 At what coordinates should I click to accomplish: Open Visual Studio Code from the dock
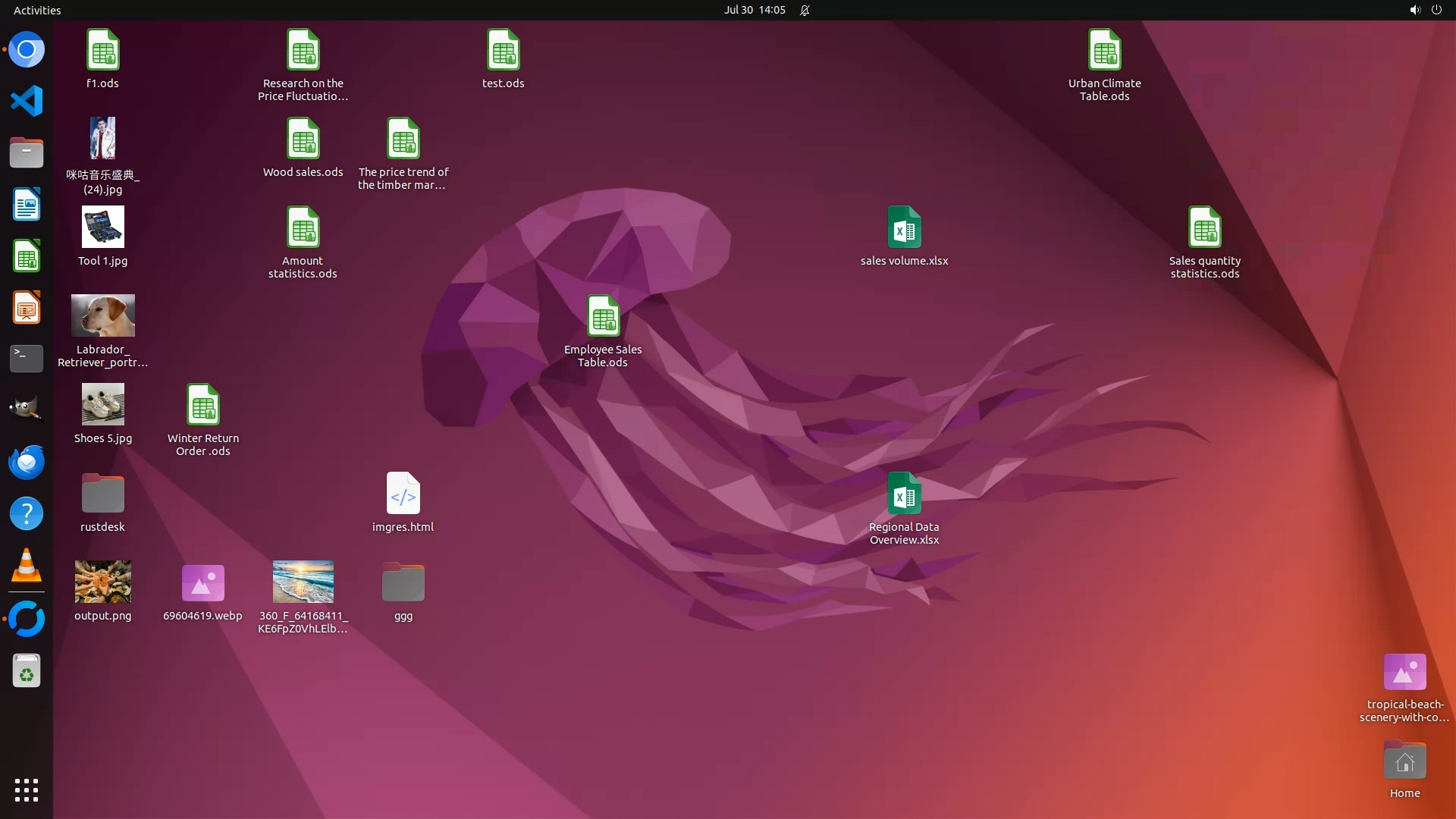coord(27,101)
